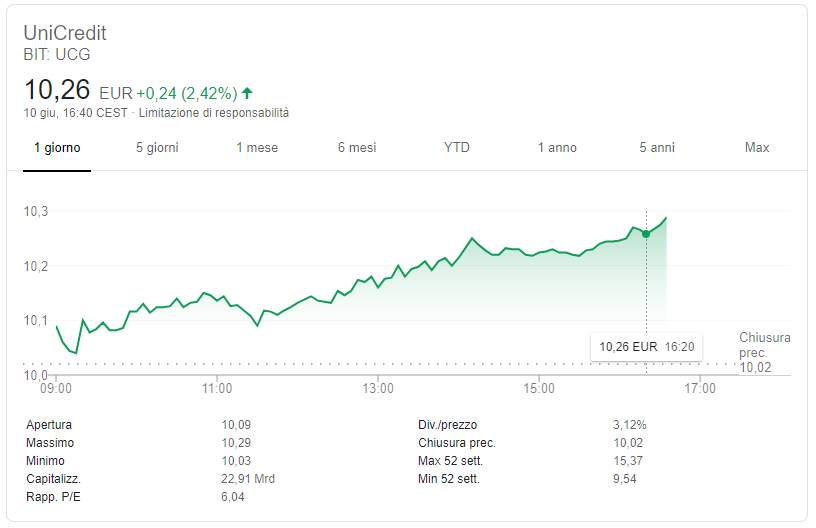This screenshot has height=528, width=816.
Task: Click the 11:00 time axis label
Action: pos(217,389)
